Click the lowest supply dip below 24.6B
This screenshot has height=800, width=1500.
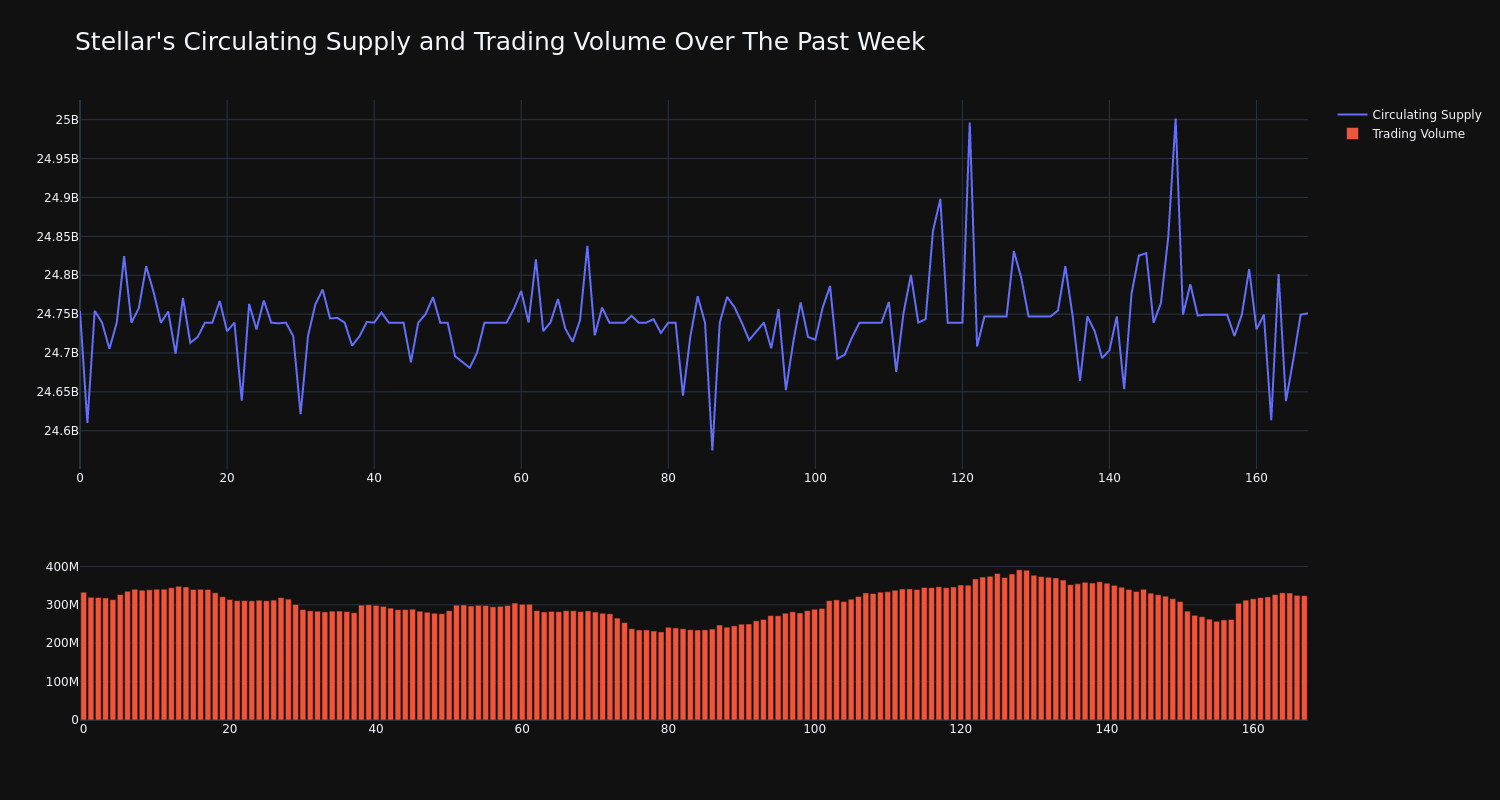coord(712,449)
